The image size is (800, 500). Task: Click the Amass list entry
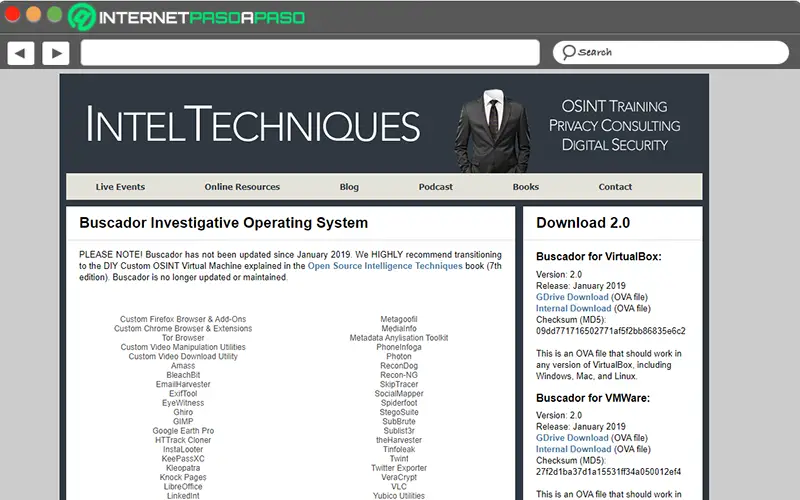click(x=183, y=365)
